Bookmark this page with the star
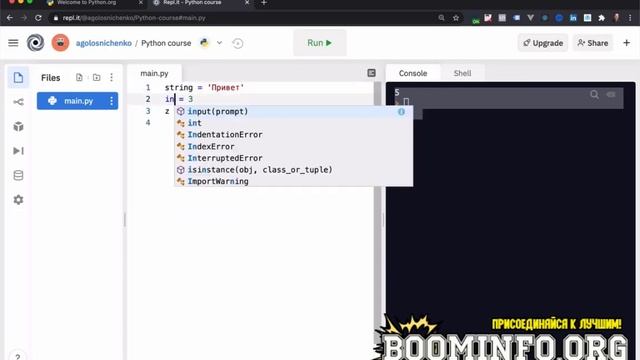The image size is (640, 360). (x=456, y=18)
